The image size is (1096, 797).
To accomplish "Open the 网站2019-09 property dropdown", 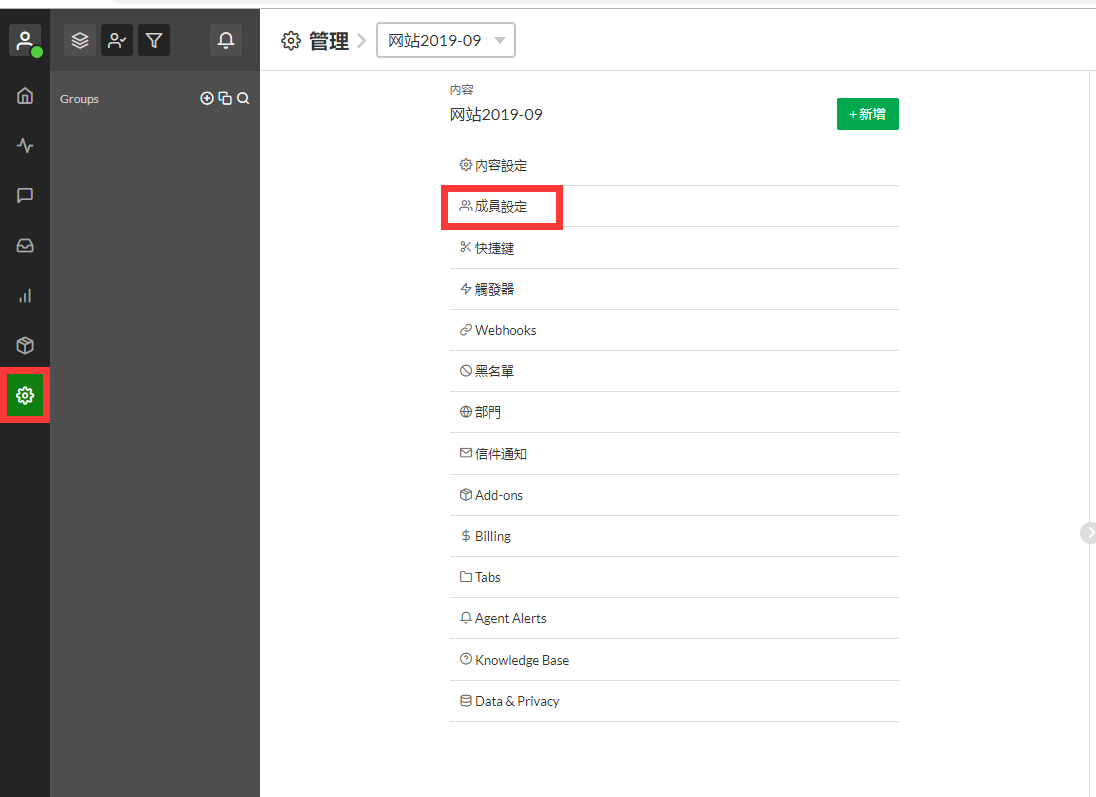I will [x=446, y=41].
